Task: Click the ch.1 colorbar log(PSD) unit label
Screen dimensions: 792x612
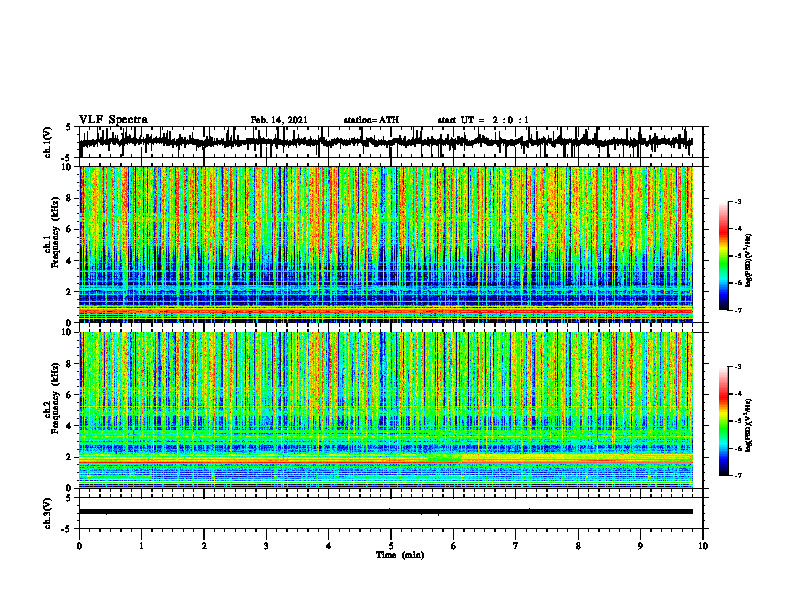Action: [x=750, y=261]
